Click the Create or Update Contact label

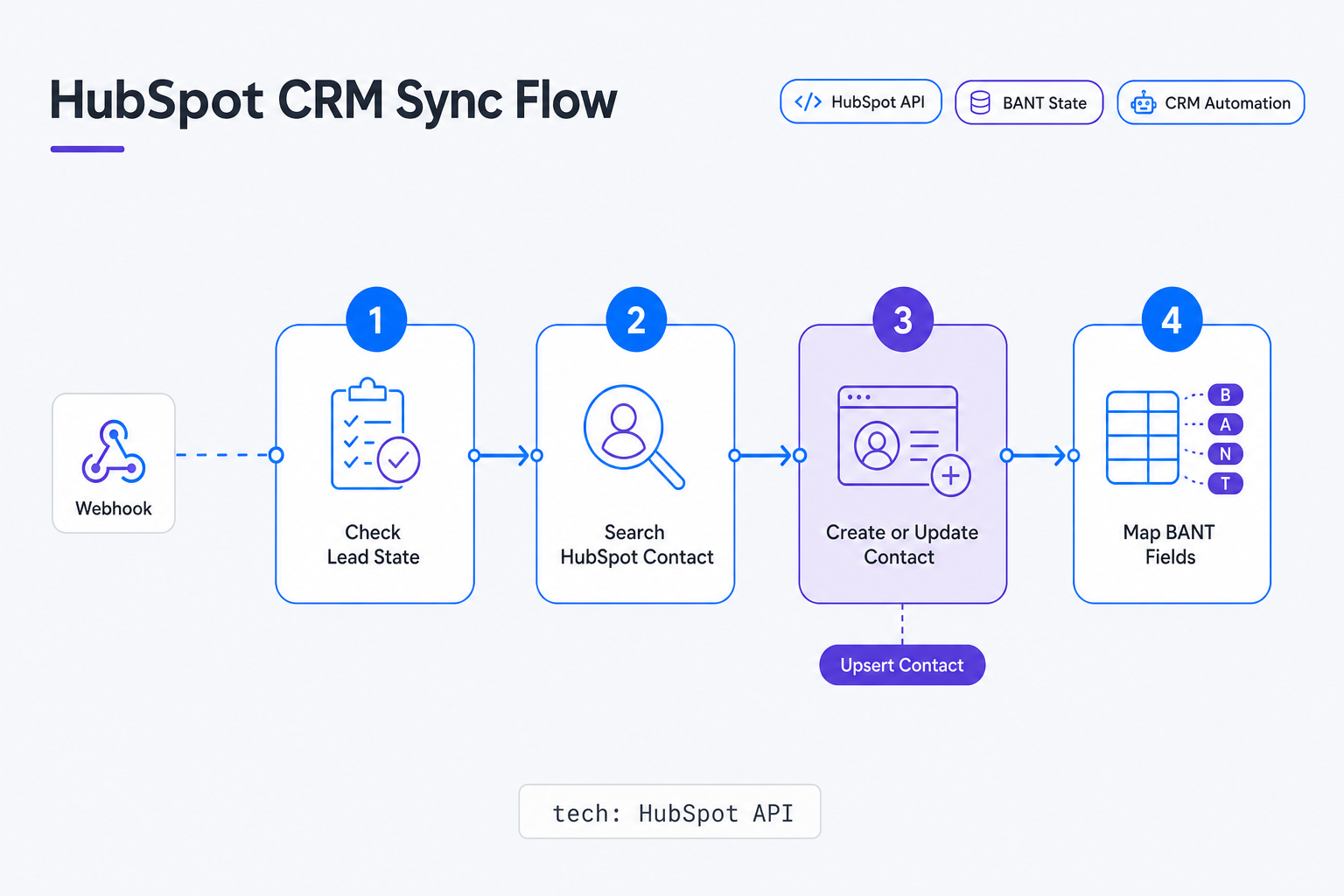[x=902, y=544]
